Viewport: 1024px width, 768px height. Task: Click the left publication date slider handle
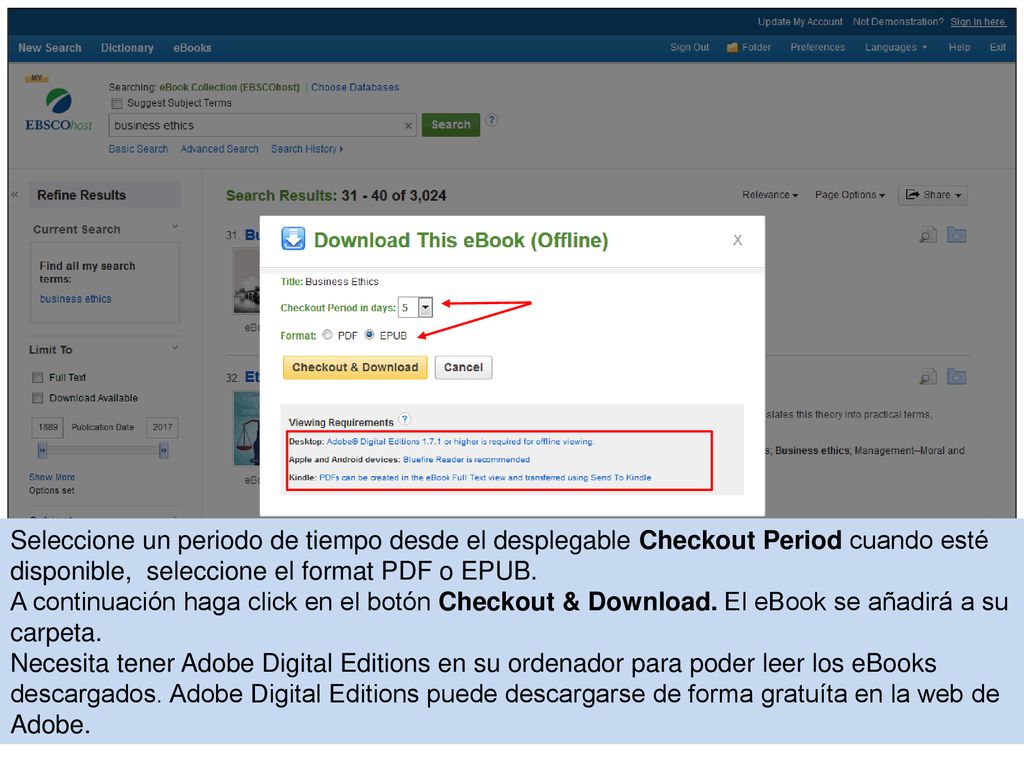[42, 450]
